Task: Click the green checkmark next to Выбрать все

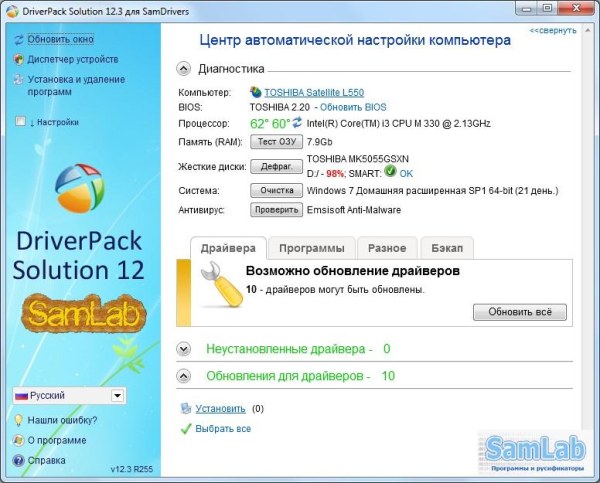Action: click(186, 429)
